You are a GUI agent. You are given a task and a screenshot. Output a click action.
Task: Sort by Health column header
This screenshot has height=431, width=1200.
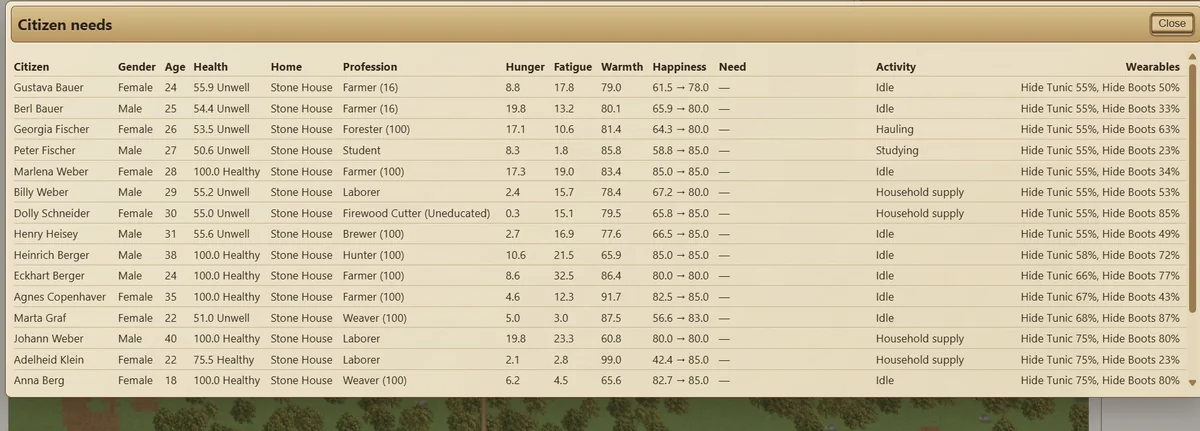[211, 67]
